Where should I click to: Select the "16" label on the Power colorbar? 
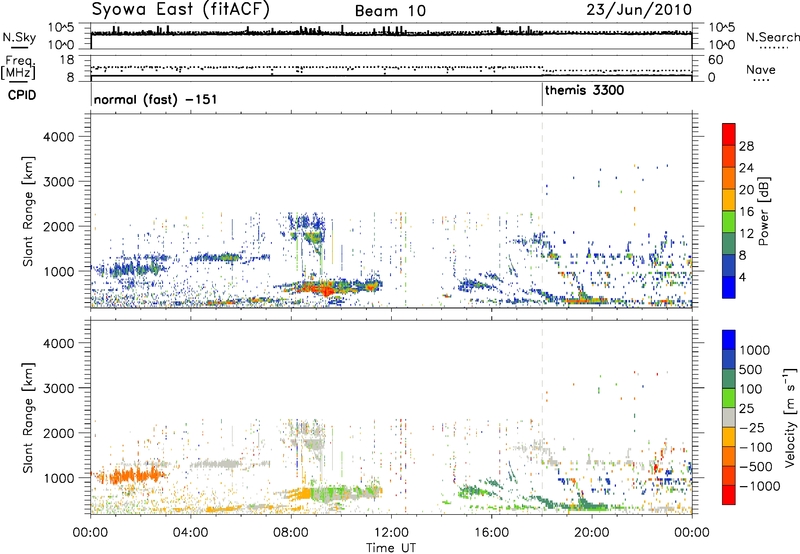point(746,212)
